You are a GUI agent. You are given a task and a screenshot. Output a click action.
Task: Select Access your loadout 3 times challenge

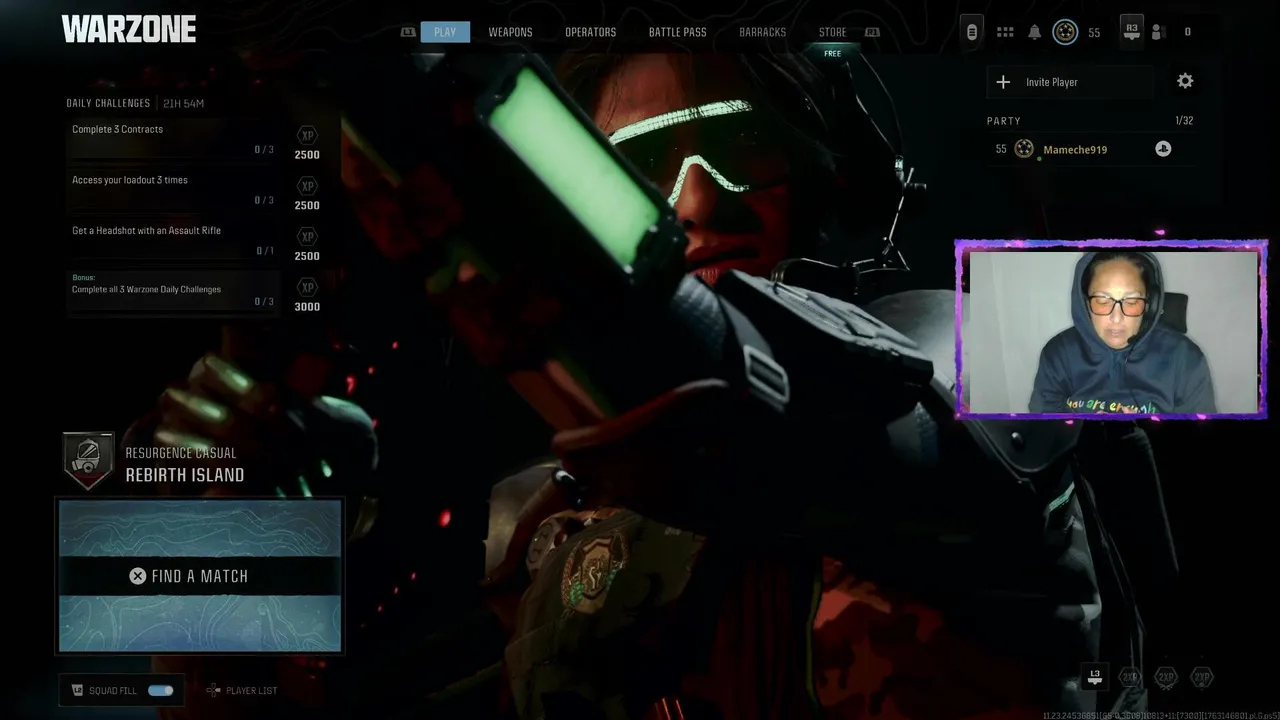click(x=173, y=190)
